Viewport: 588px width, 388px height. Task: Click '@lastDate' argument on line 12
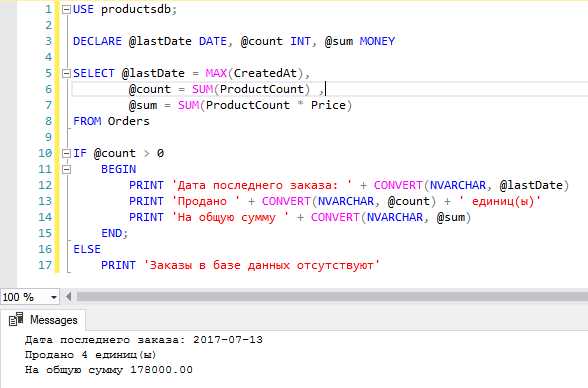point(531,185)
